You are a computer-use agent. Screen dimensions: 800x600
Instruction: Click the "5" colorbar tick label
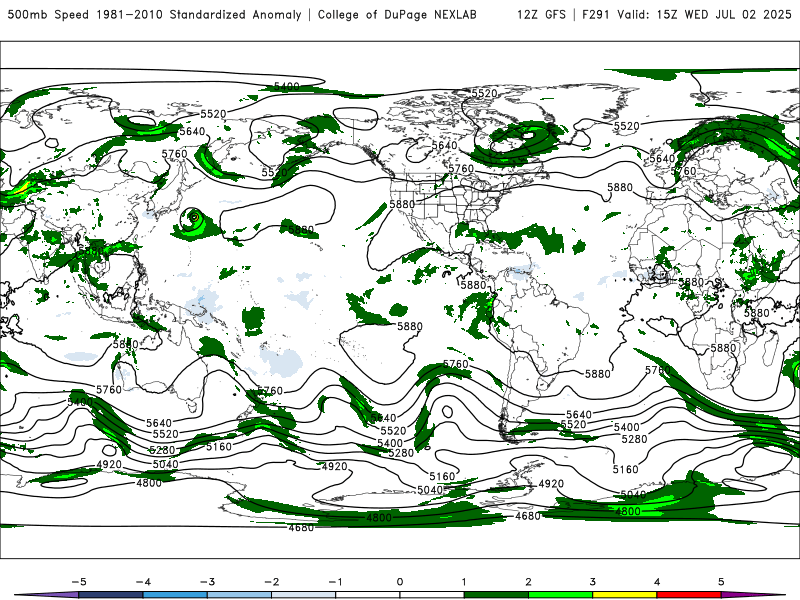pyautogui.click(x=721, y=582)
